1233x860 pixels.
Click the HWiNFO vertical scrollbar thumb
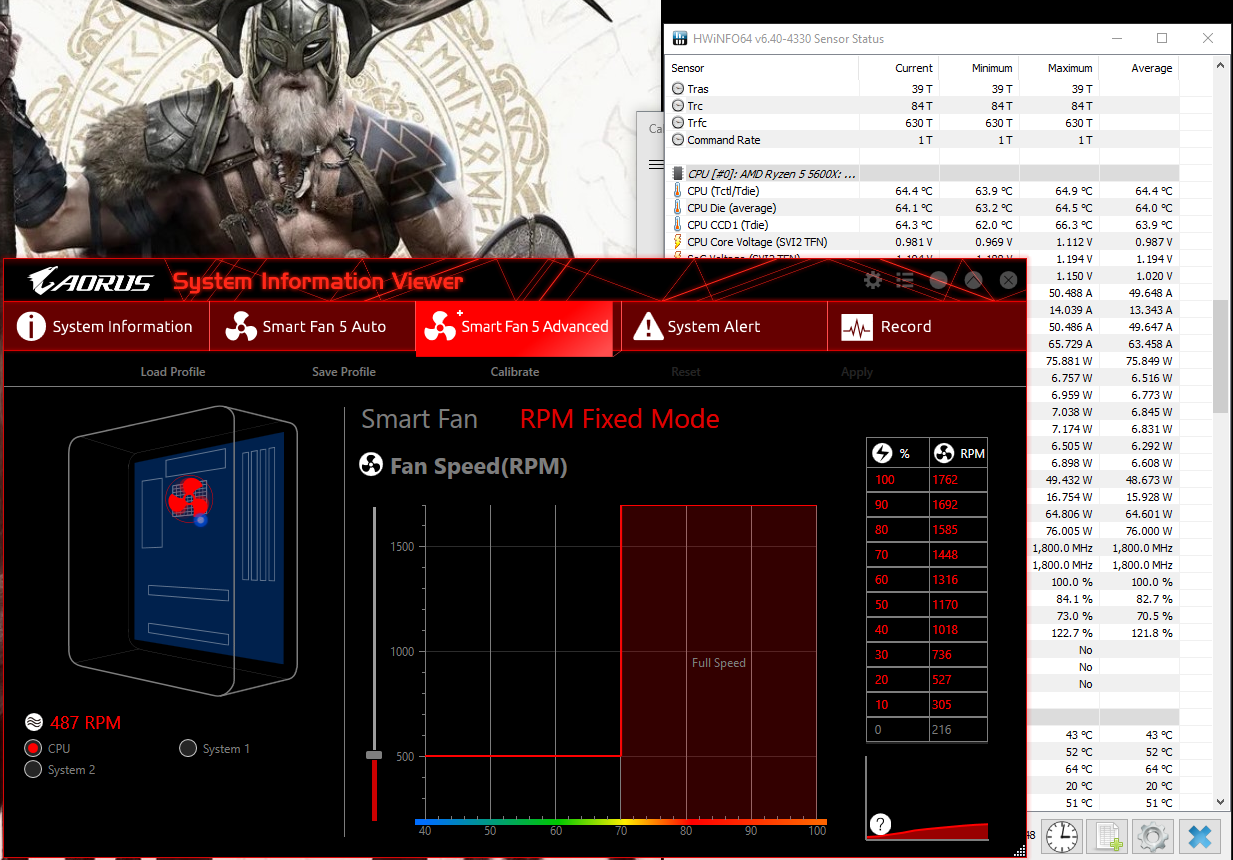(x=1220, y=356)
